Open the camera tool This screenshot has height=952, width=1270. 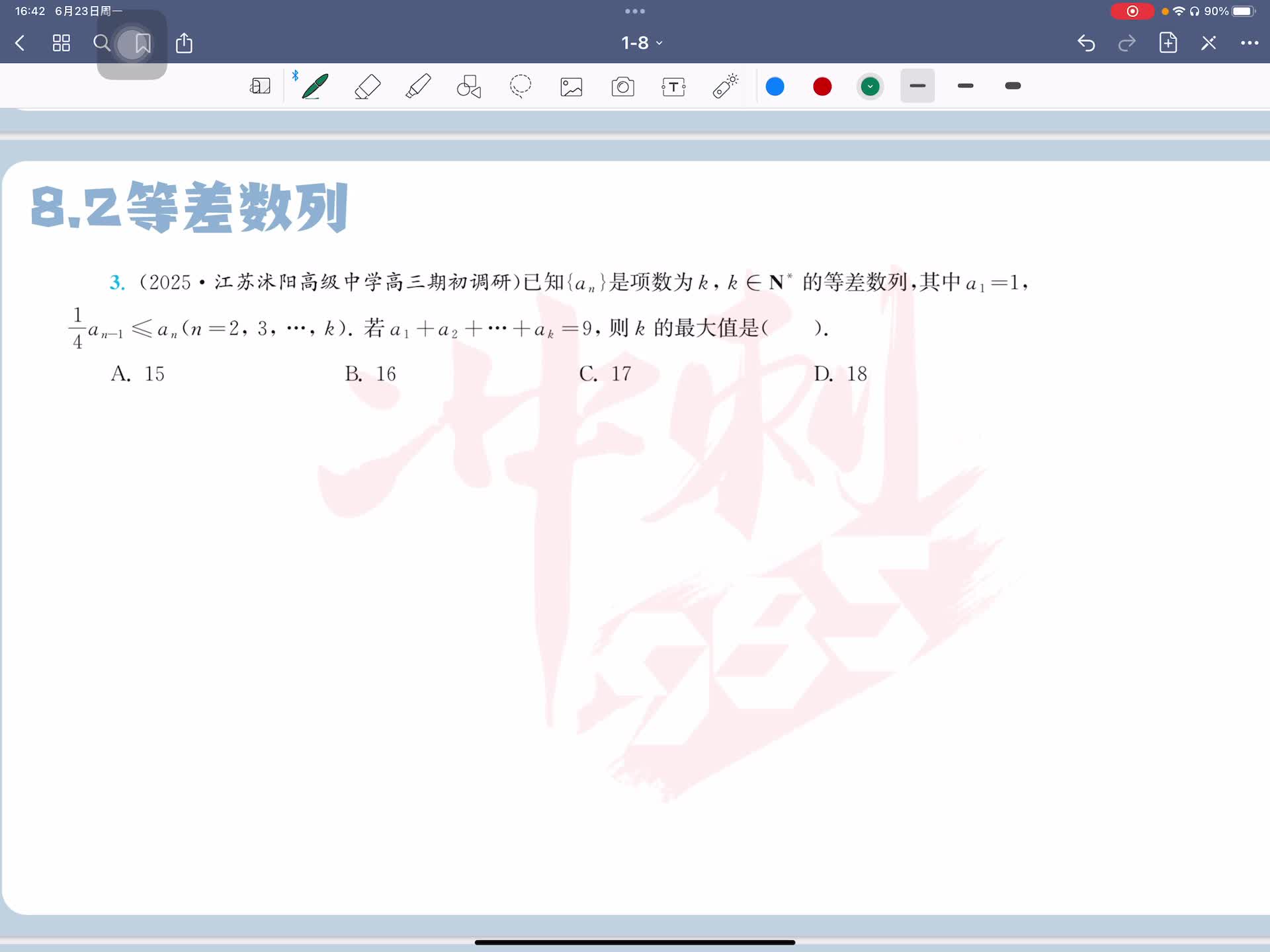pyautogui.click(x=622, y=87)
